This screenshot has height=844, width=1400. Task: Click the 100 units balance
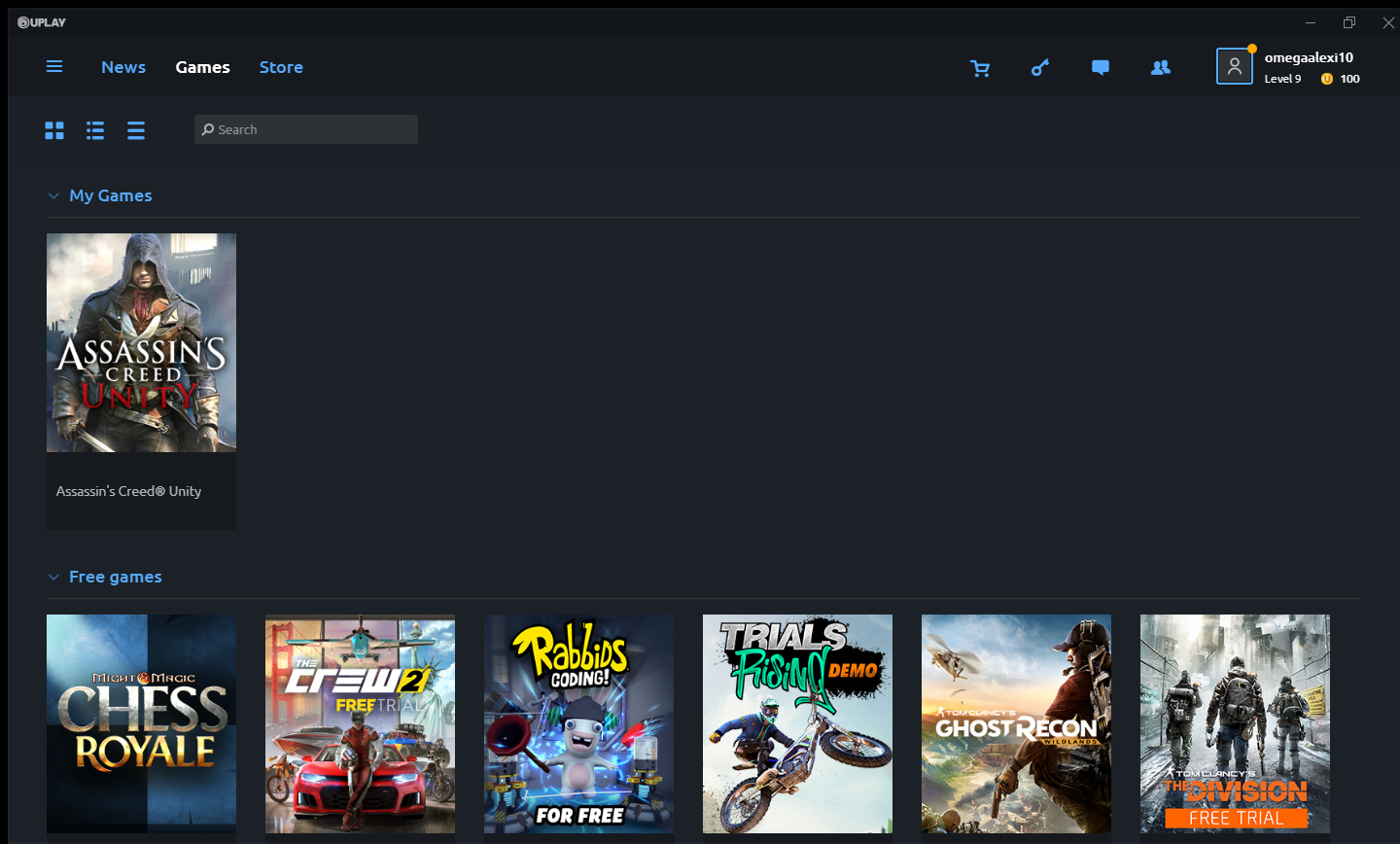point(1349,79)
